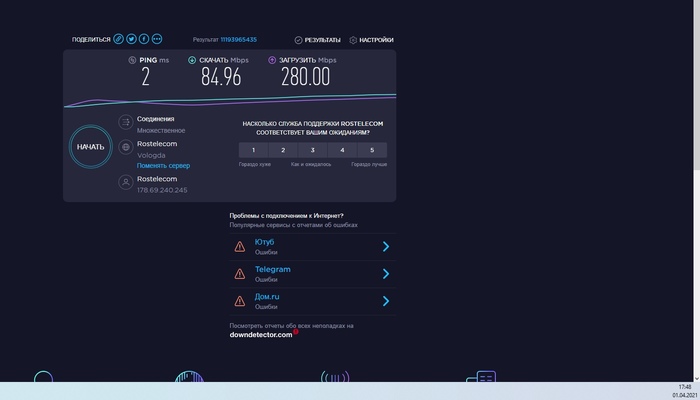Image resolution: width=700 pixels, height=400 pixels.
Task: Expand Ютуб row chevron arrow
Action: pos(386,246)
